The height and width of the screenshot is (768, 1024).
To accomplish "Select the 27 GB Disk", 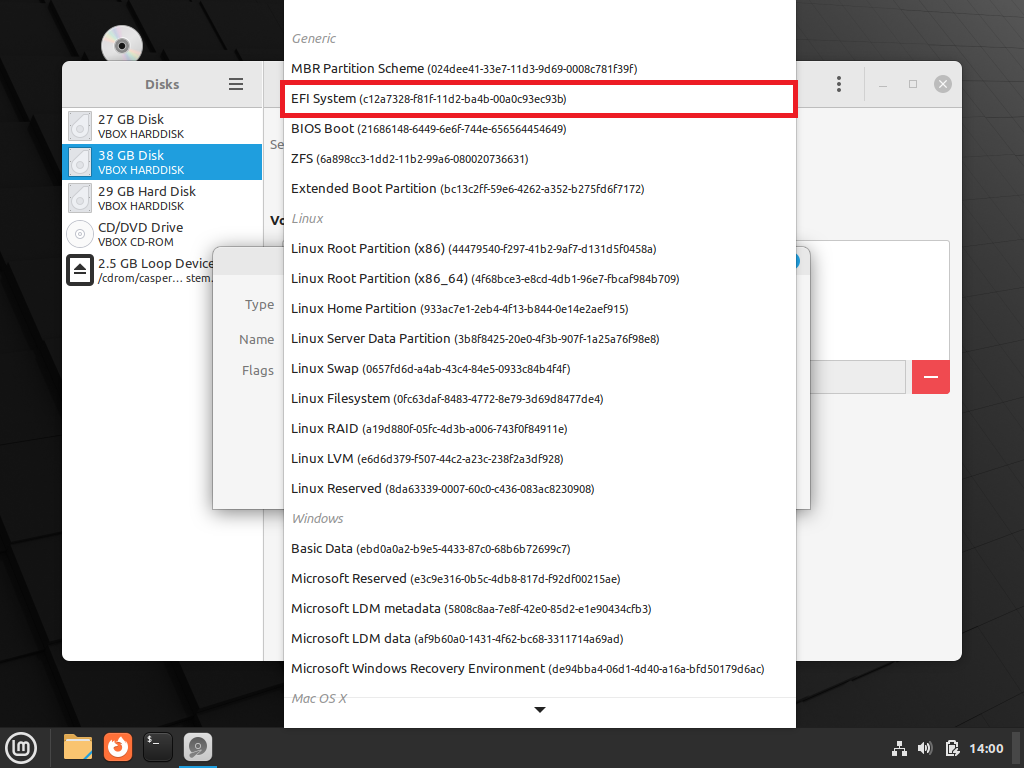I will [162, 126].
